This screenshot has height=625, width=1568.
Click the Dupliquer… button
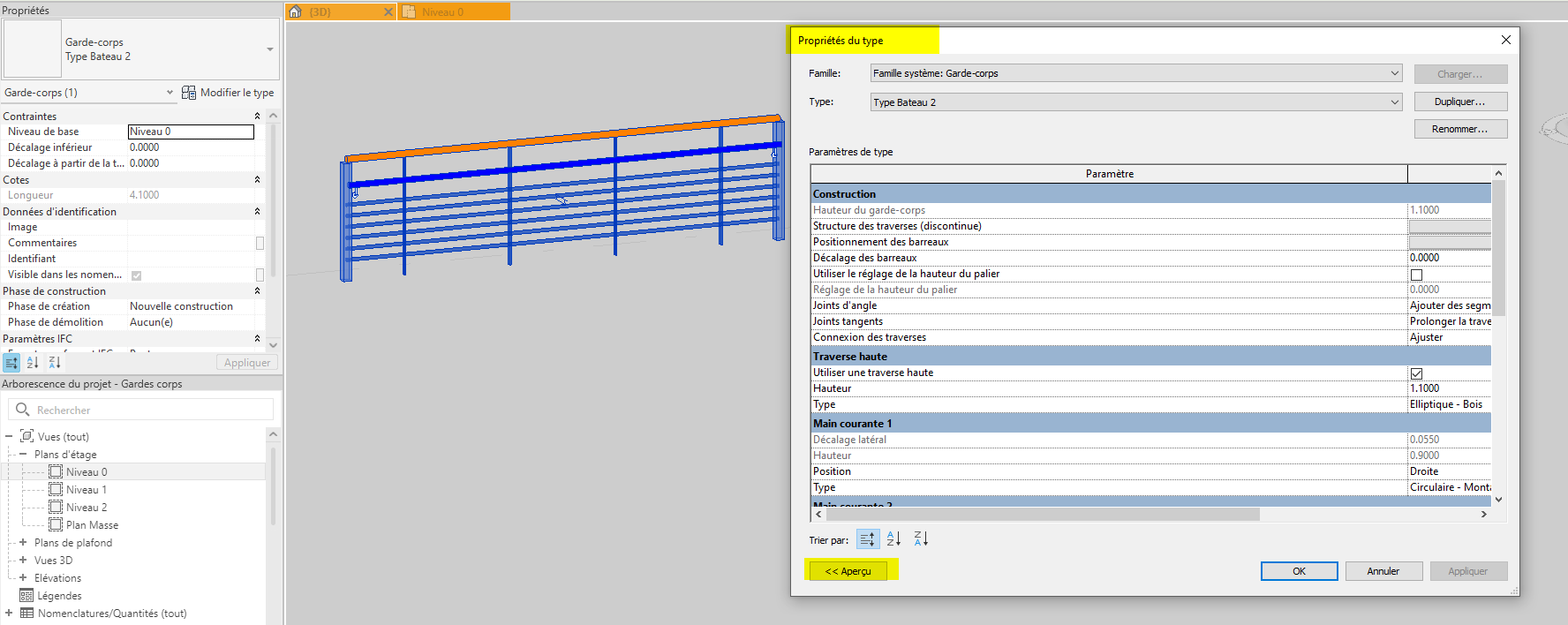(x=1459, y=102)
